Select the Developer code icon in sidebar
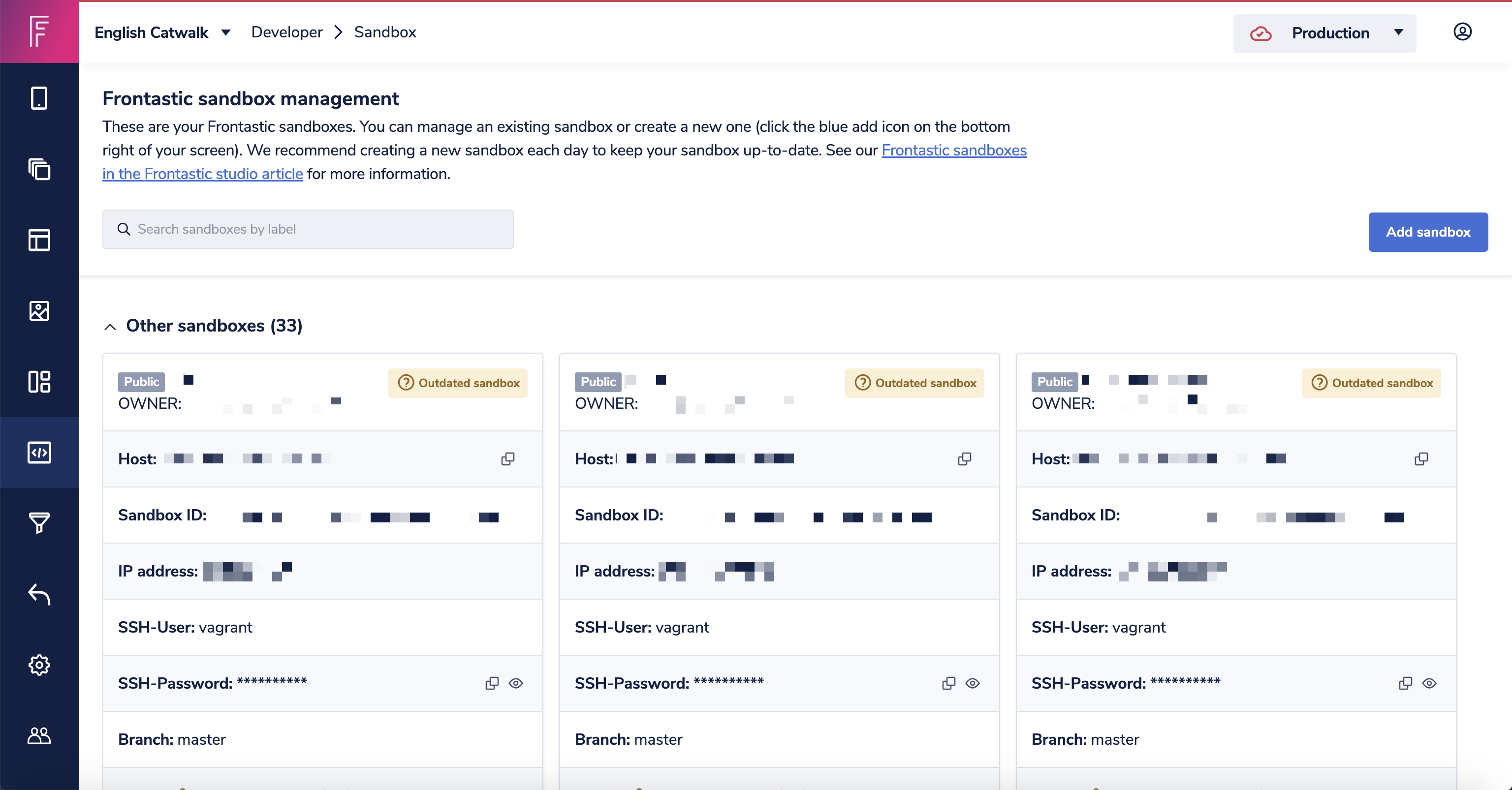 (x=39, y=452)
